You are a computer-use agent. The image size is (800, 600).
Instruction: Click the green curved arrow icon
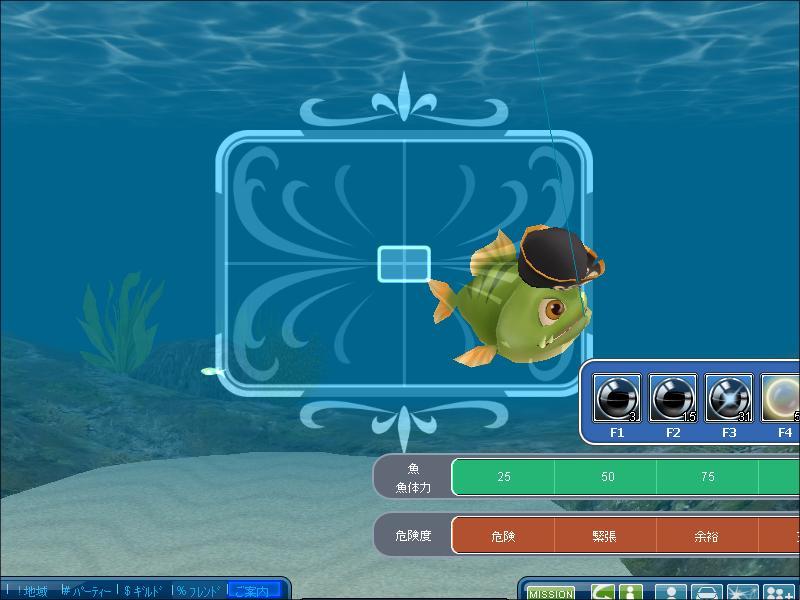tap(602, 592)
